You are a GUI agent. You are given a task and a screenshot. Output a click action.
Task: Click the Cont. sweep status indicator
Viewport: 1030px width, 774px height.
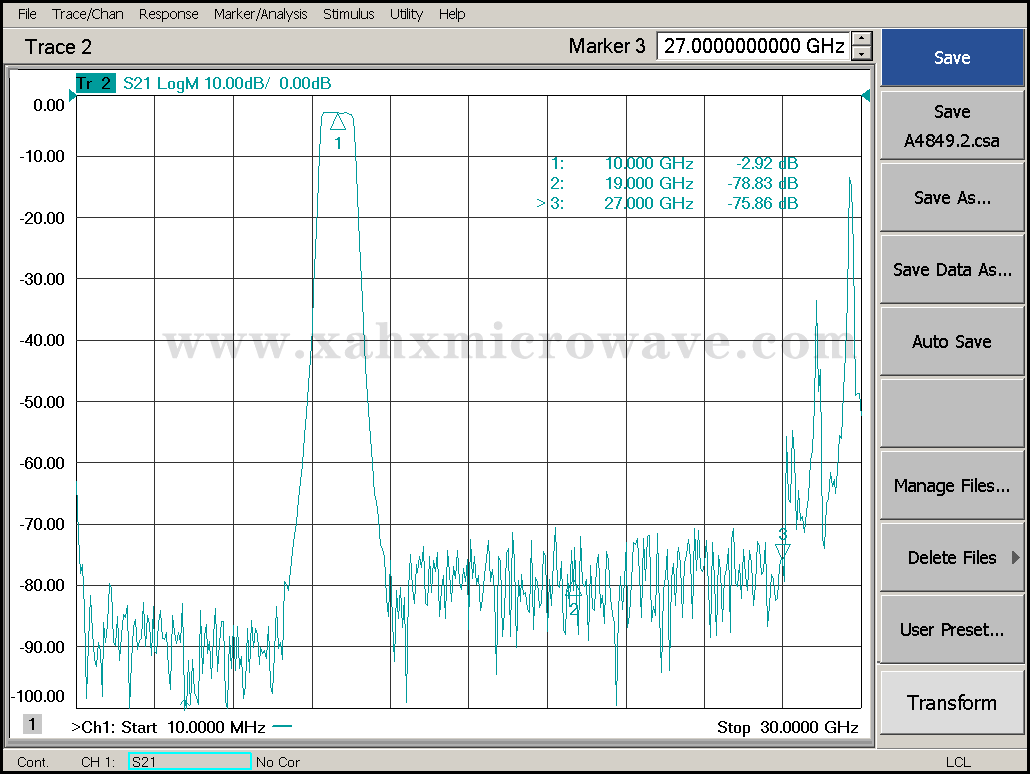pos(33,762)
